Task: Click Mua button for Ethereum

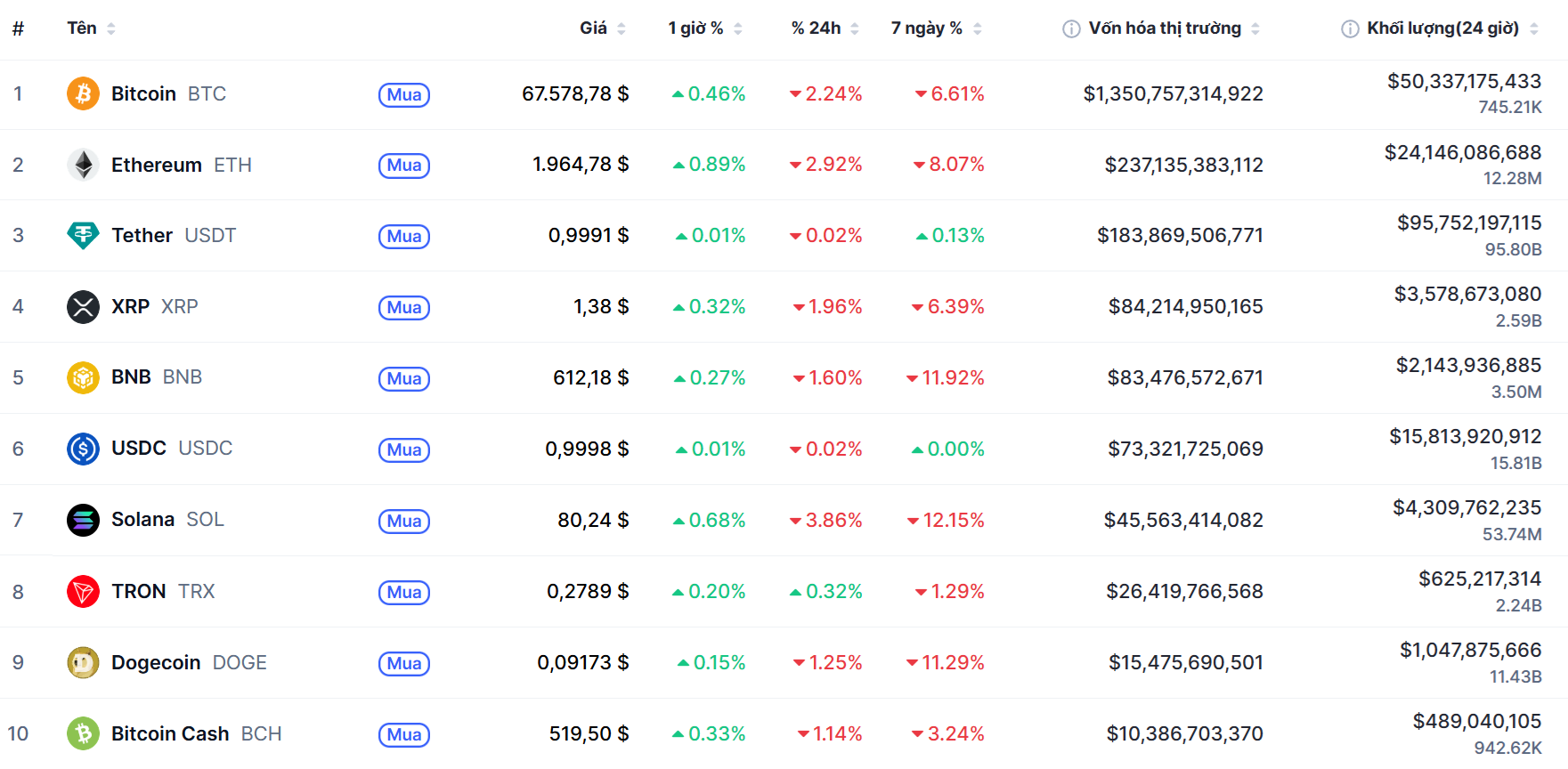Action: 404,166
